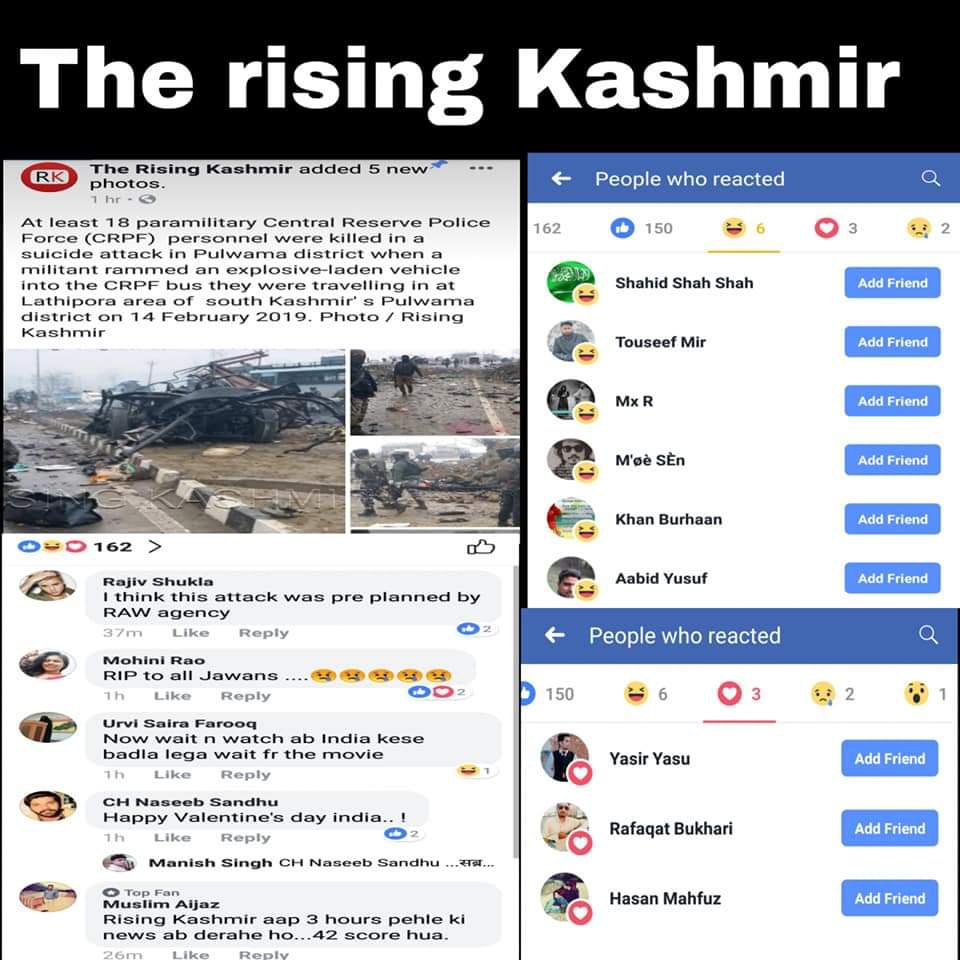Open the large wrecked vehicle photo
Screen dimensions: 960x960
pyautogui.click(x=174, y=441)
